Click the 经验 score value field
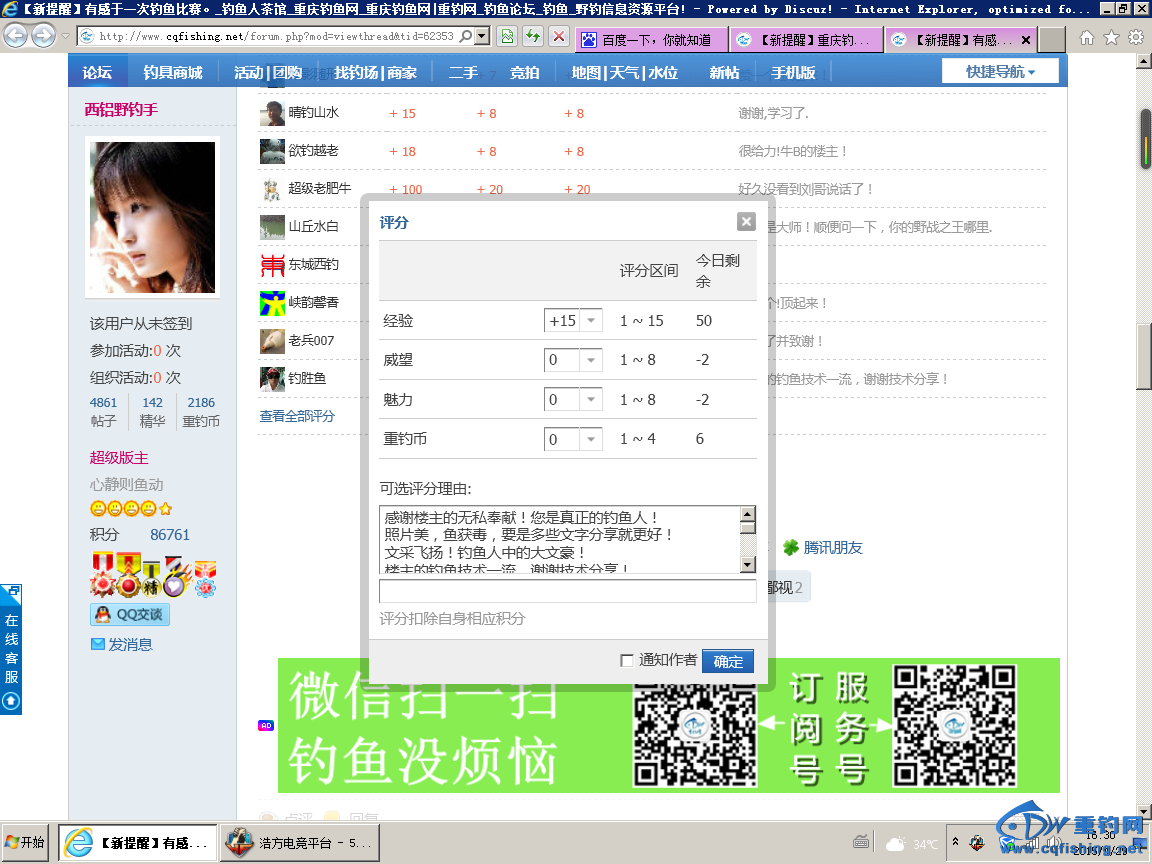Screen dimensions: 1152x864 coord(562,320)
